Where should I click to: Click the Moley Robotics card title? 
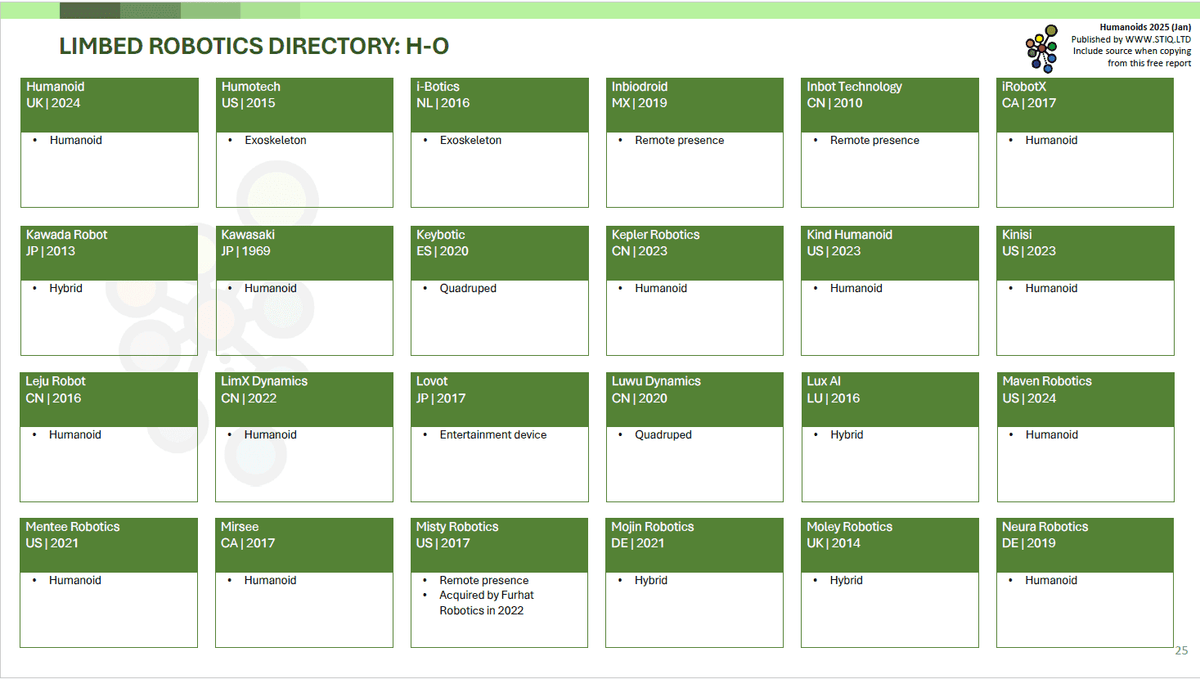pyautogui.click(x=850, y=527)
